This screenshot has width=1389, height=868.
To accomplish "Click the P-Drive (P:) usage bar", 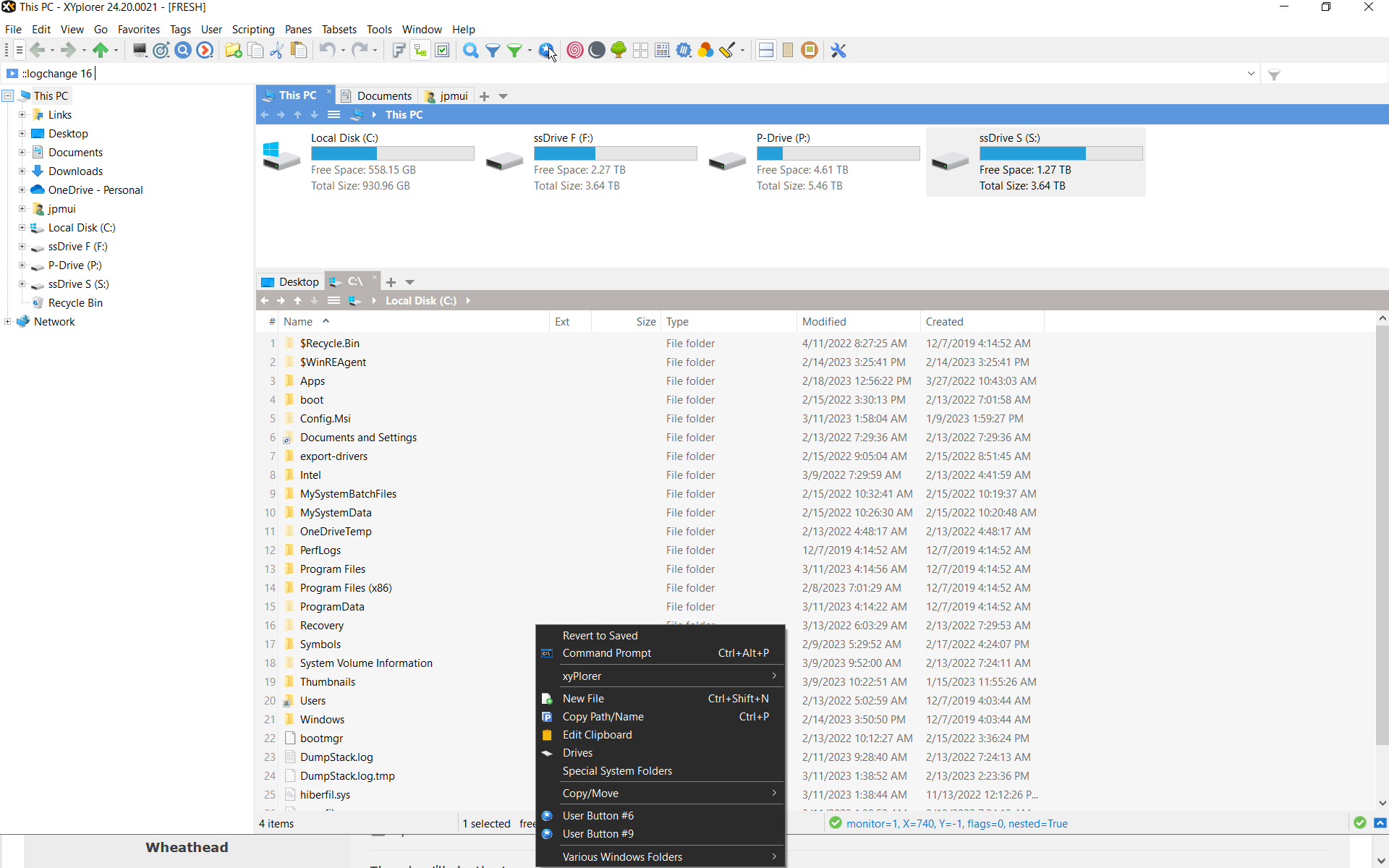I will click(x=838, y=153).
